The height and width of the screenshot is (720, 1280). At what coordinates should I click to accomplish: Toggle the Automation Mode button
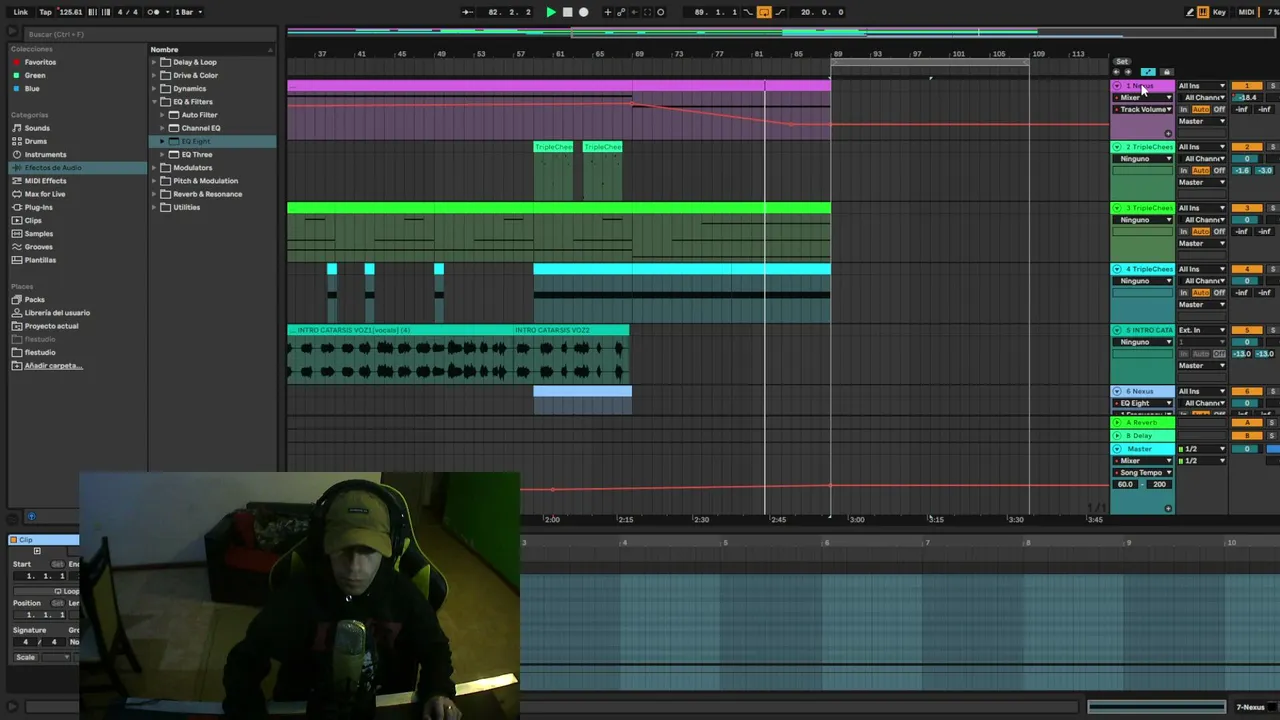click(x=1148, y=72)
